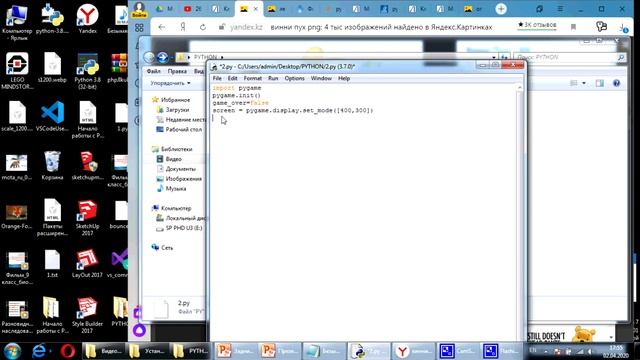Open Изображения library in Explorer sidebar

pos(179,179)
